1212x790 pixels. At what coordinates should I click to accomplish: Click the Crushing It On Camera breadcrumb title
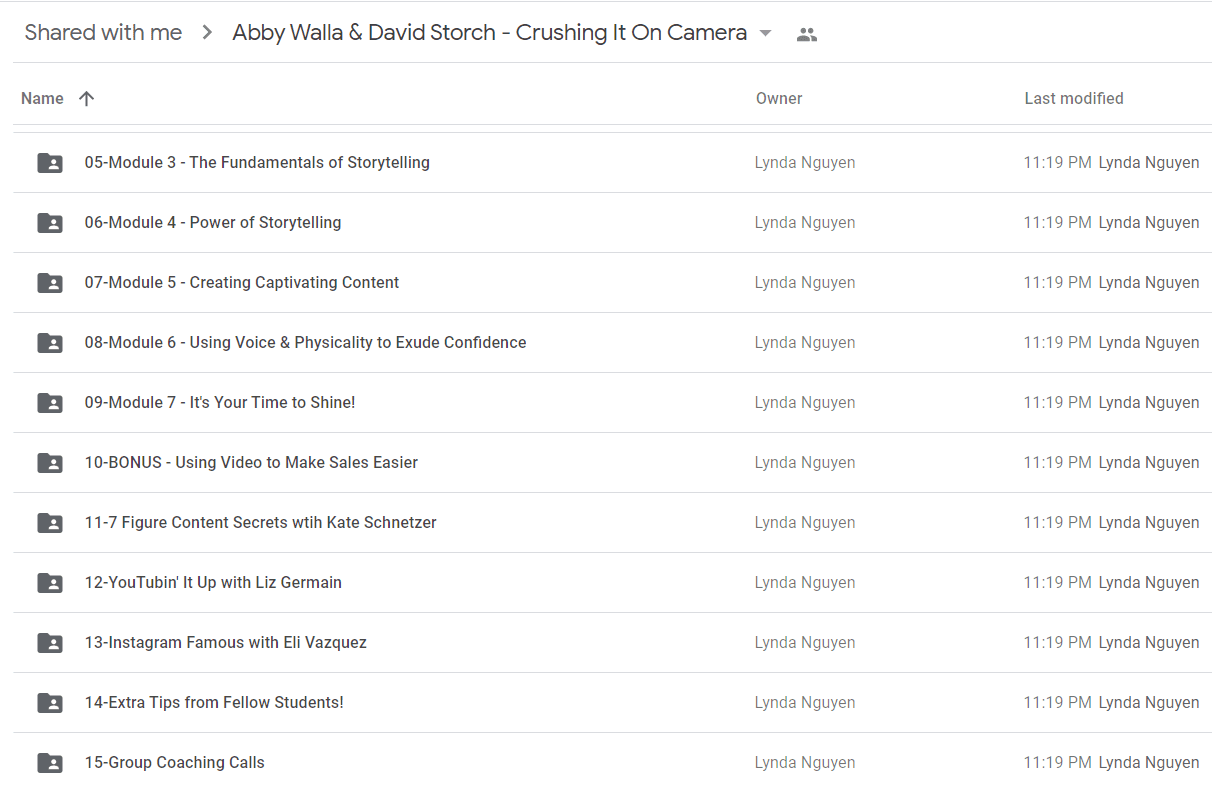pyautogui.click(x=489, y=33)
